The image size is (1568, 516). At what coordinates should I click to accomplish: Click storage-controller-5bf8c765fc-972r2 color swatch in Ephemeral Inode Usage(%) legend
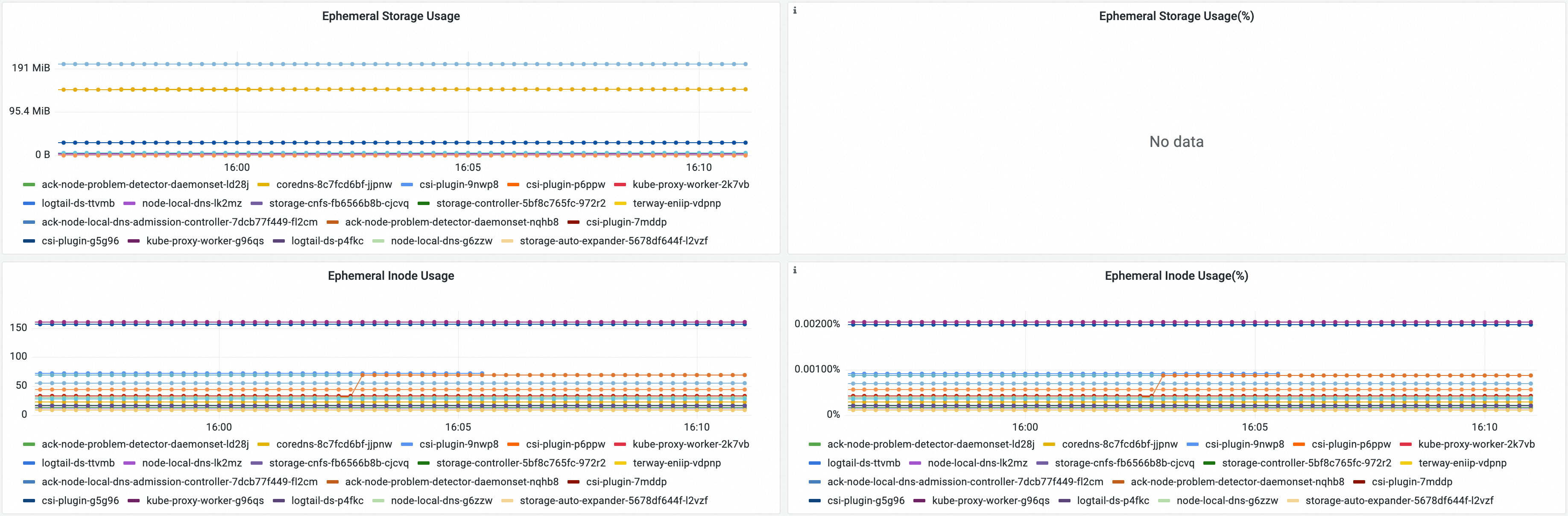(x=1209, y=463)
